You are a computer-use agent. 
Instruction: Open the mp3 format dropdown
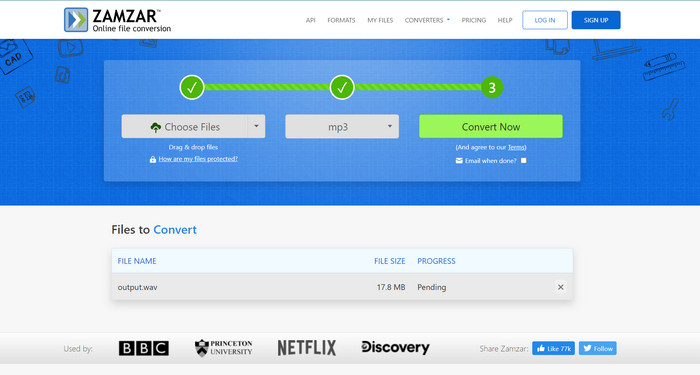[x=342, y=127]
